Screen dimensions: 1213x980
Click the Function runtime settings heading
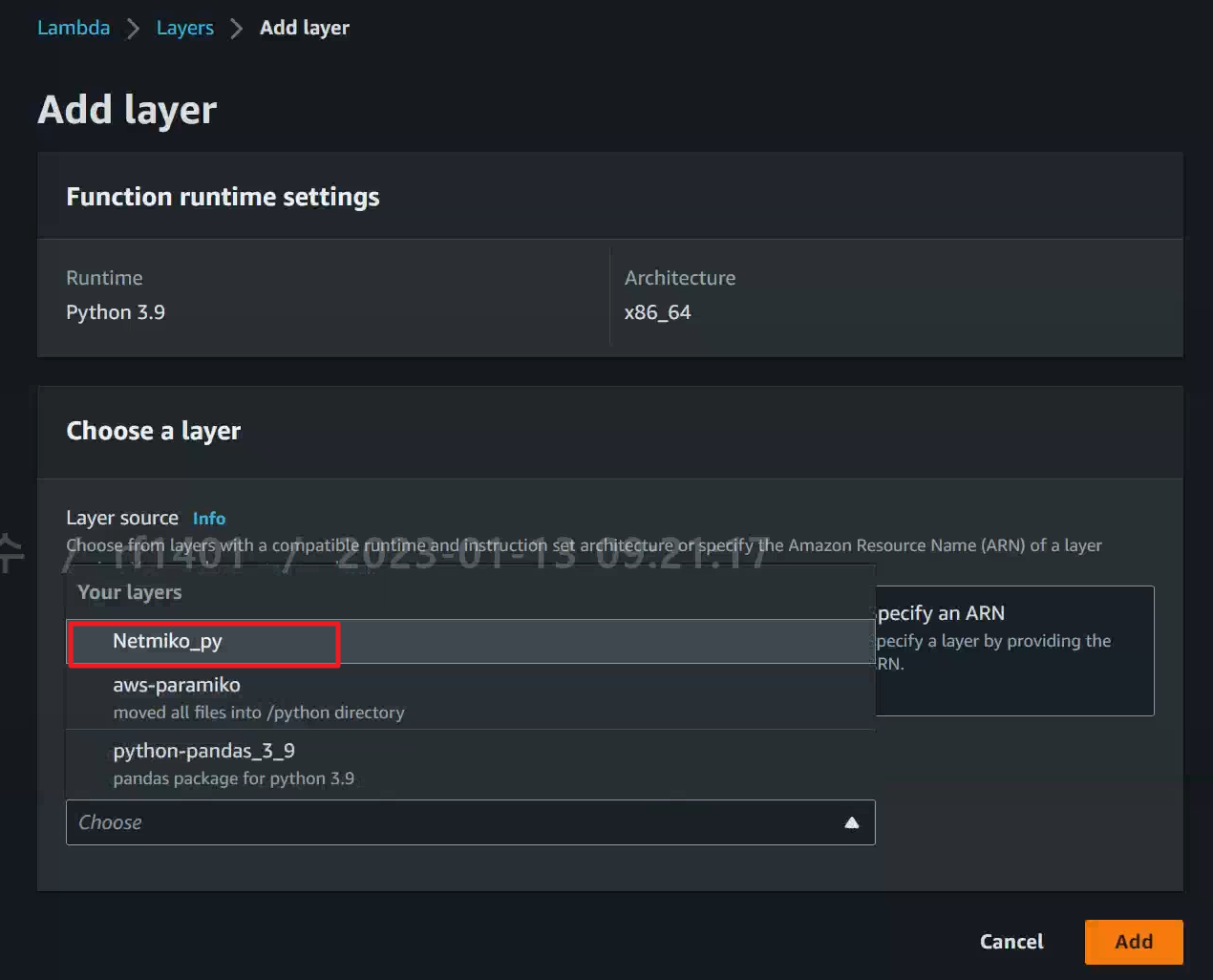(223, 197)
